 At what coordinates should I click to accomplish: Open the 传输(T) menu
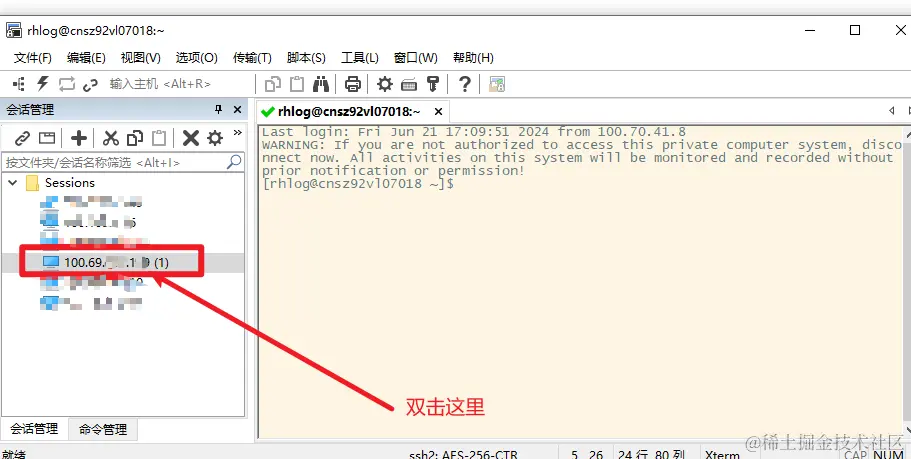tap(252, 58)
